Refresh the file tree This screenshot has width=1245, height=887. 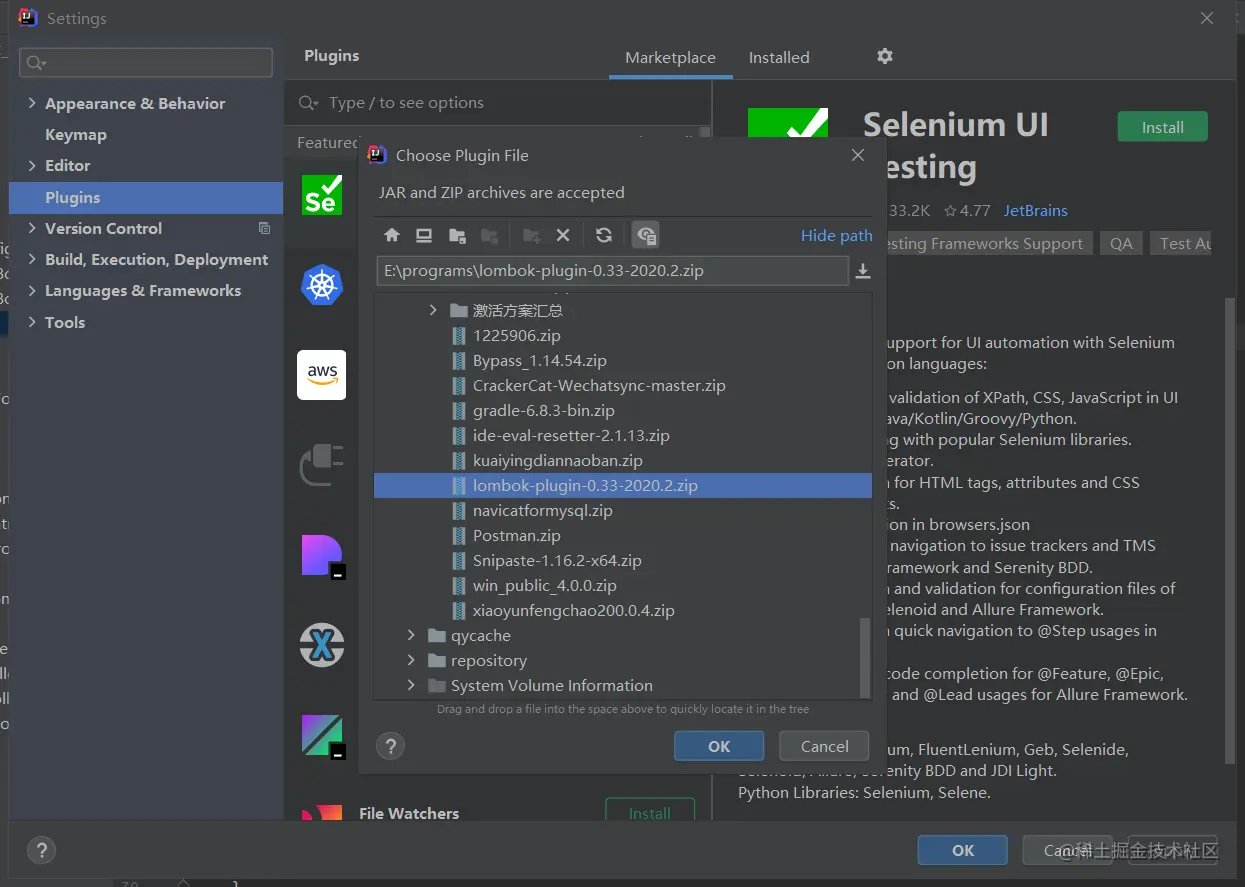point(604,235)
